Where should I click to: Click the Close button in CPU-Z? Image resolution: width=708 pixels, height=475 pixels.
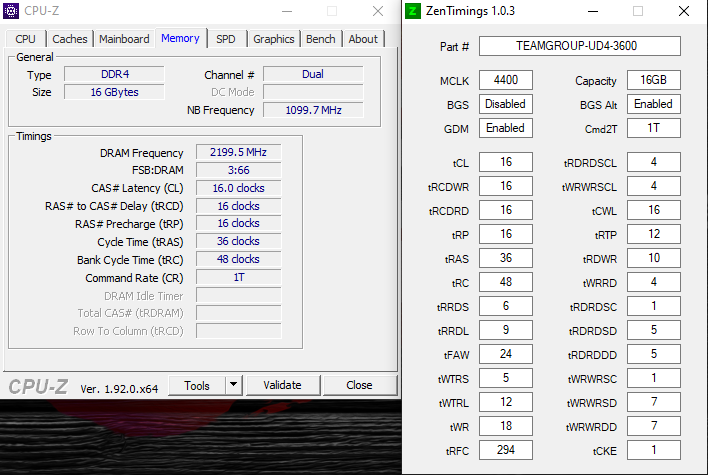coord(359,385)
